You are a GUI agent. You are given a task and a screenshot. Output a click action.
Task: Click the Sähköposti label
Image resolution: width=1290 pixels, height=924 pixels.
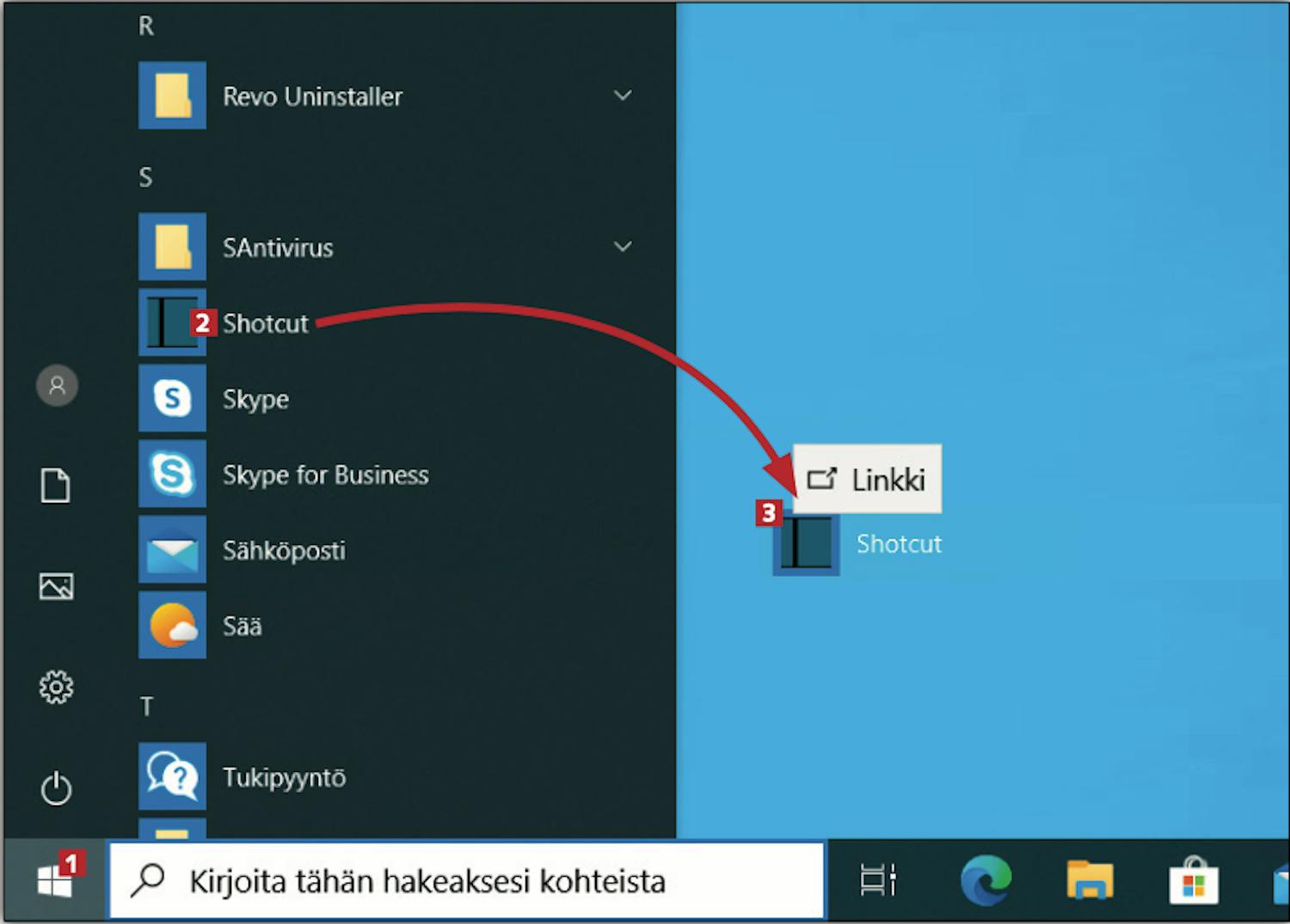point(284,550)
